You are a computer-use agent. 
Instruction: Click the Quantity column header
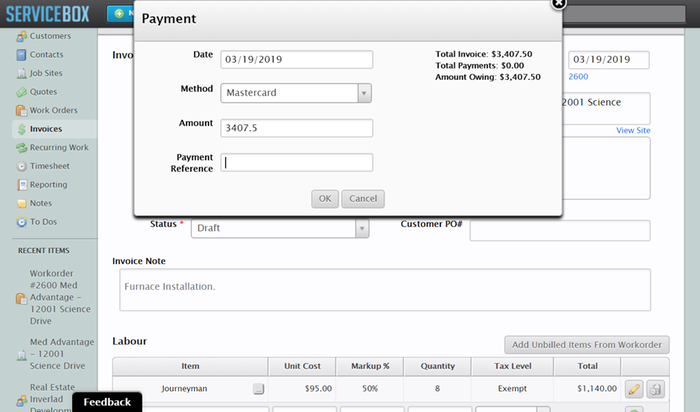tap(438, 366)
